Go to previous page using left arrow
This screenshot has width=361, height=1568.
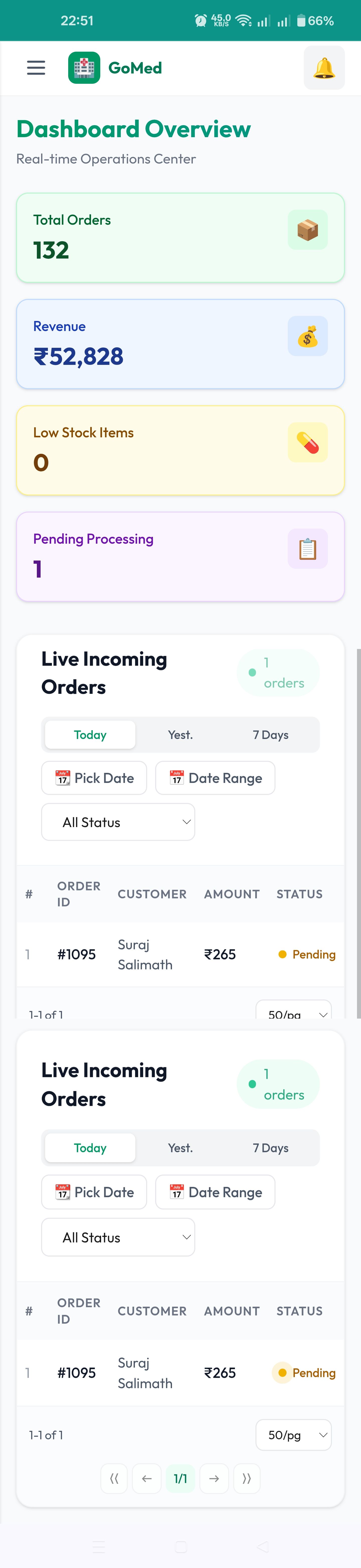[x=147, y=1478]
